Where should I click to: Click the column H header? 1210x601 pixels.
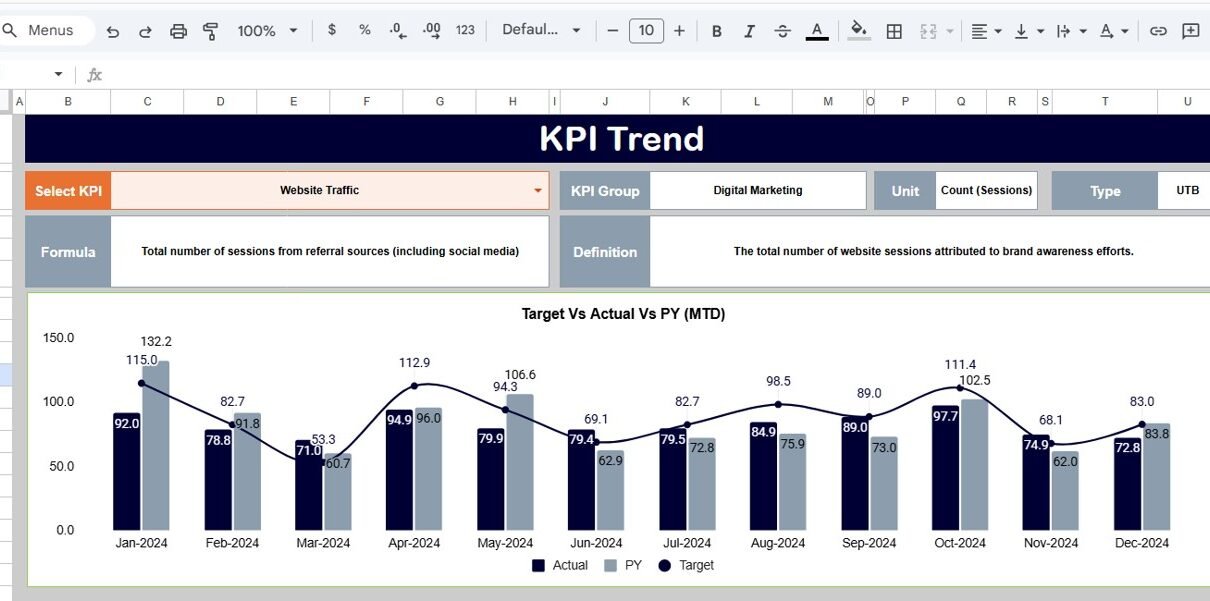513,101
